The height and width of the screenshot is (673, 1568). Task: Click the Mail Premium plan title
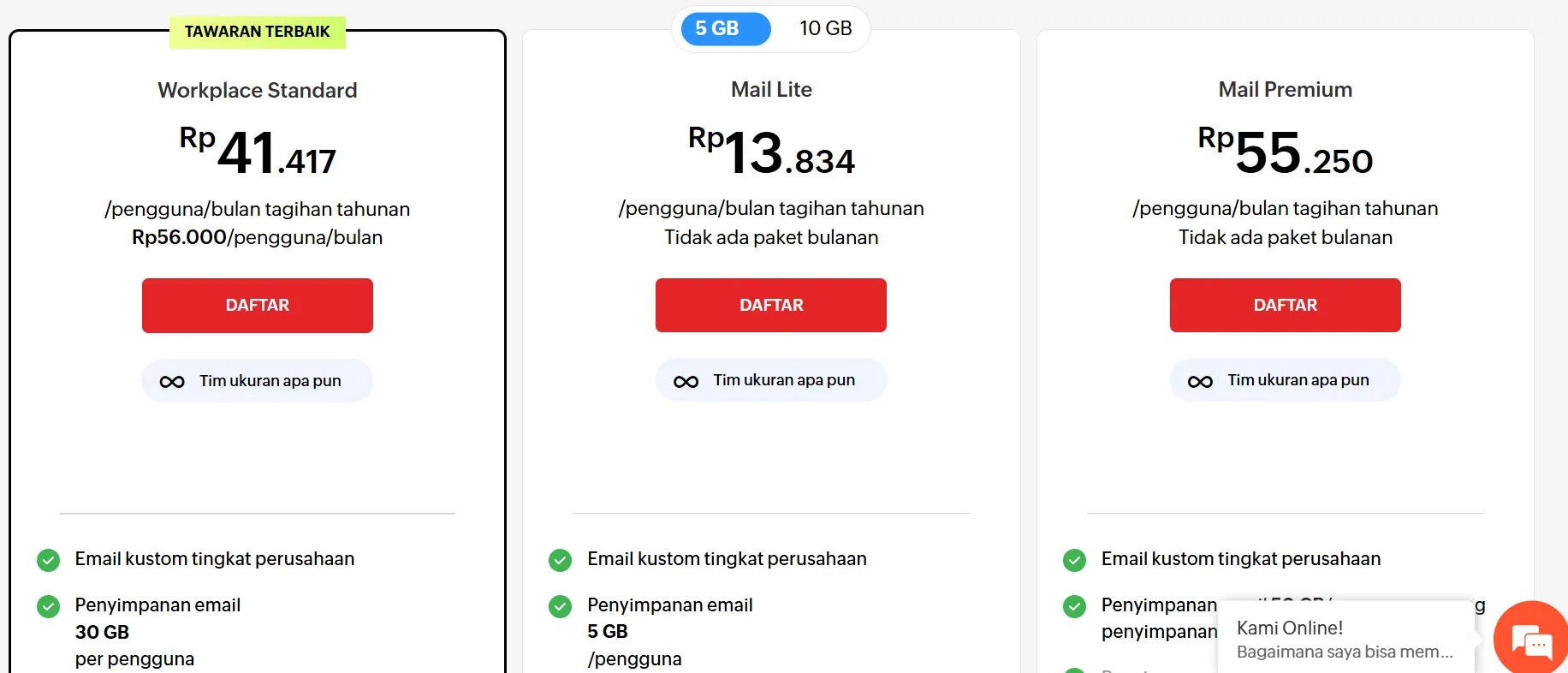point(1285,90)
